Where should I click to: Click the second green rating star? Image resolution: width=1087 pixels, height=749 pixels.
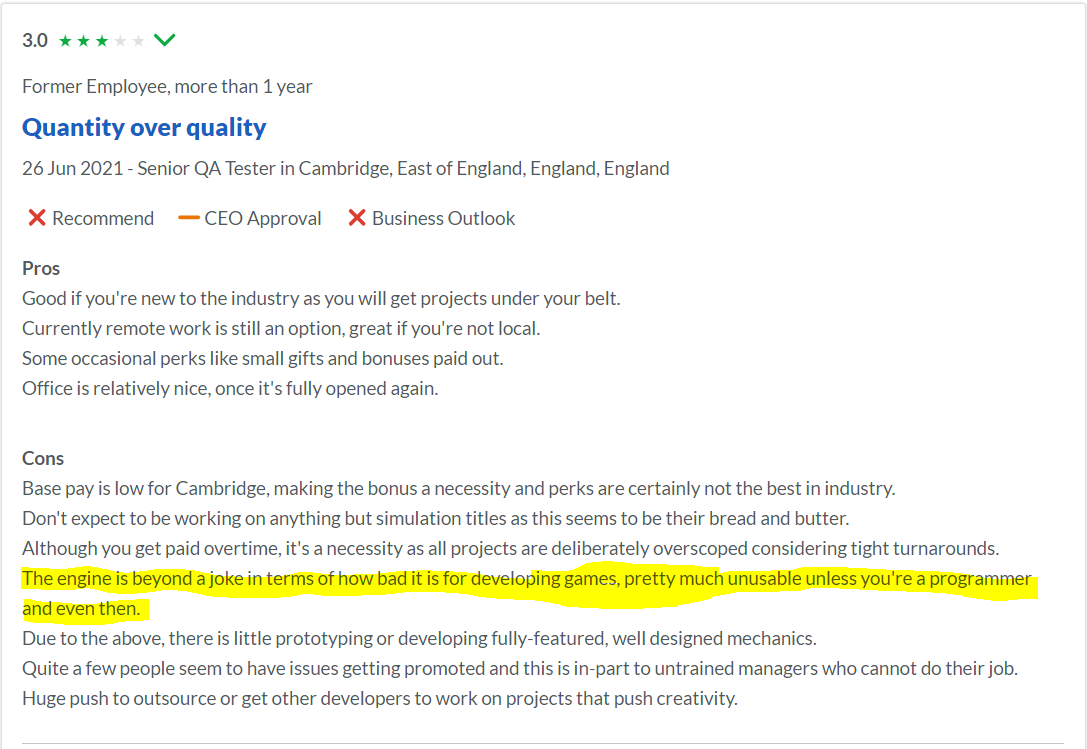coord(83,41)
